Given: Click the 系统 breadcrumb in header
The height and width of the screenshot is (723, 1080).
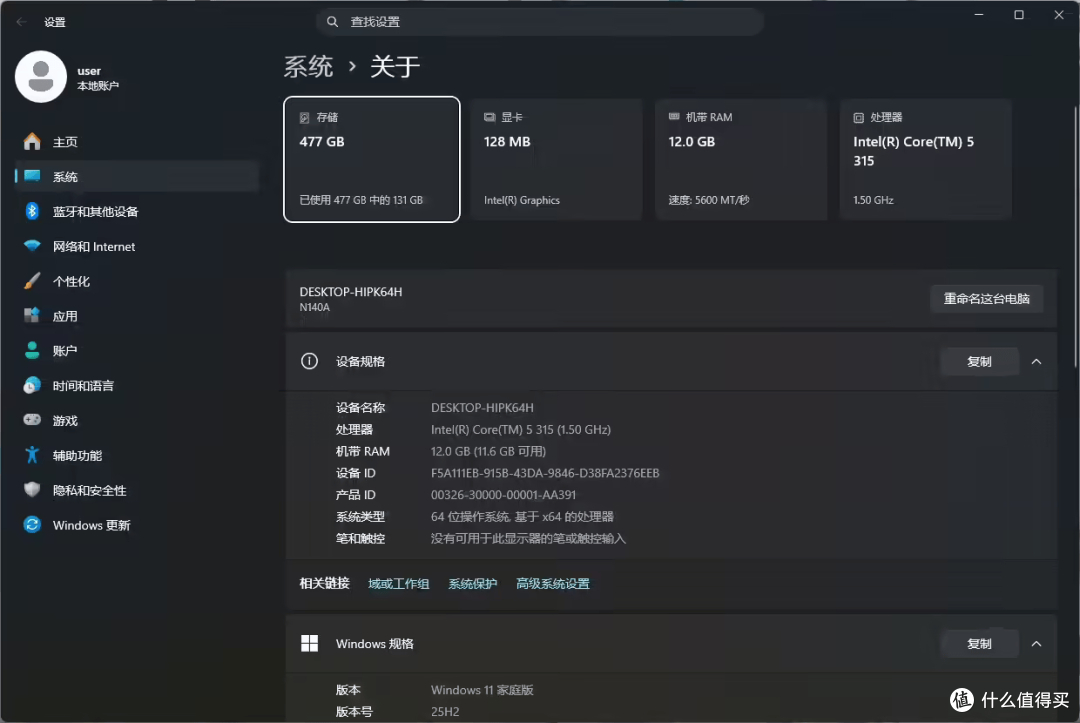Looking at the screenshot, I should (309, 67).
